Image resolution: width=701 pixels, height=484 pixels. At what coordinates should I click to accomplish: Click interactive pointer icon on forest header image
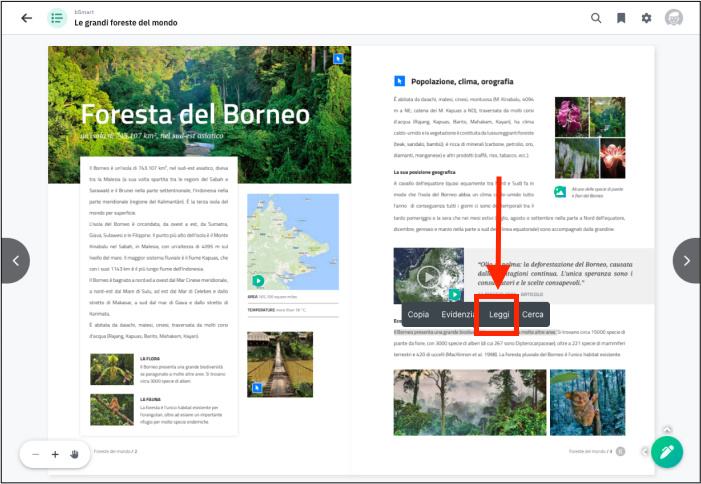click(338, 59)
